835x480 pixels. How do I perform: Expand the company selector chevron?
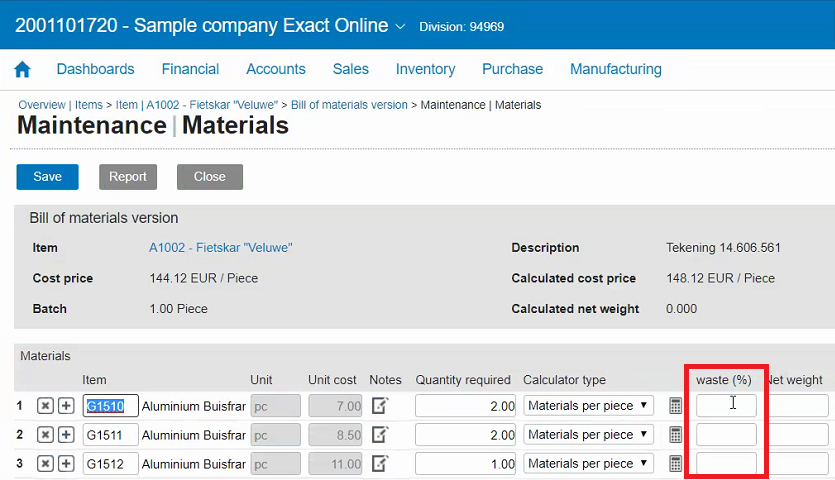point(400,27)
